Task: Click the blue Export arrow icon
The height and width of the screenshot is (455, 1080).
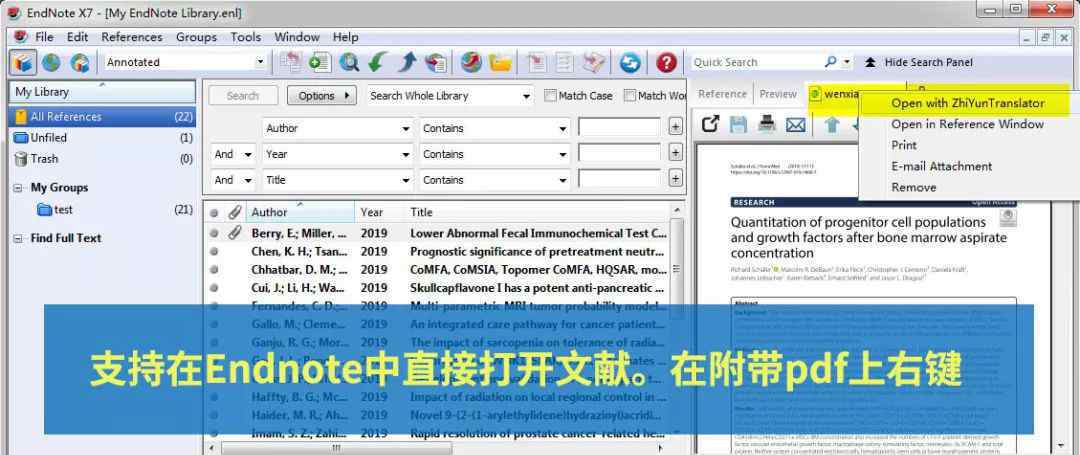Action: [x=406, y=63]
